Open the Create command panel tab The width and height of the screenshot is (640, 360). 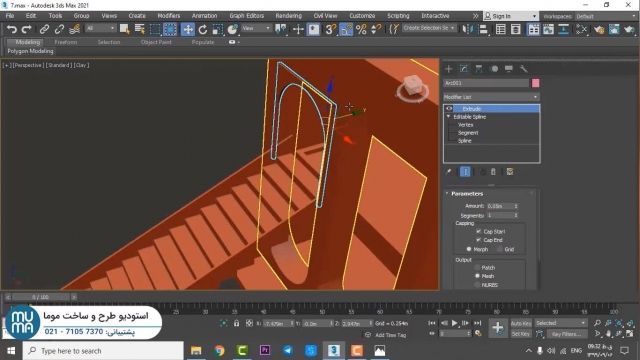pos(449,69)
